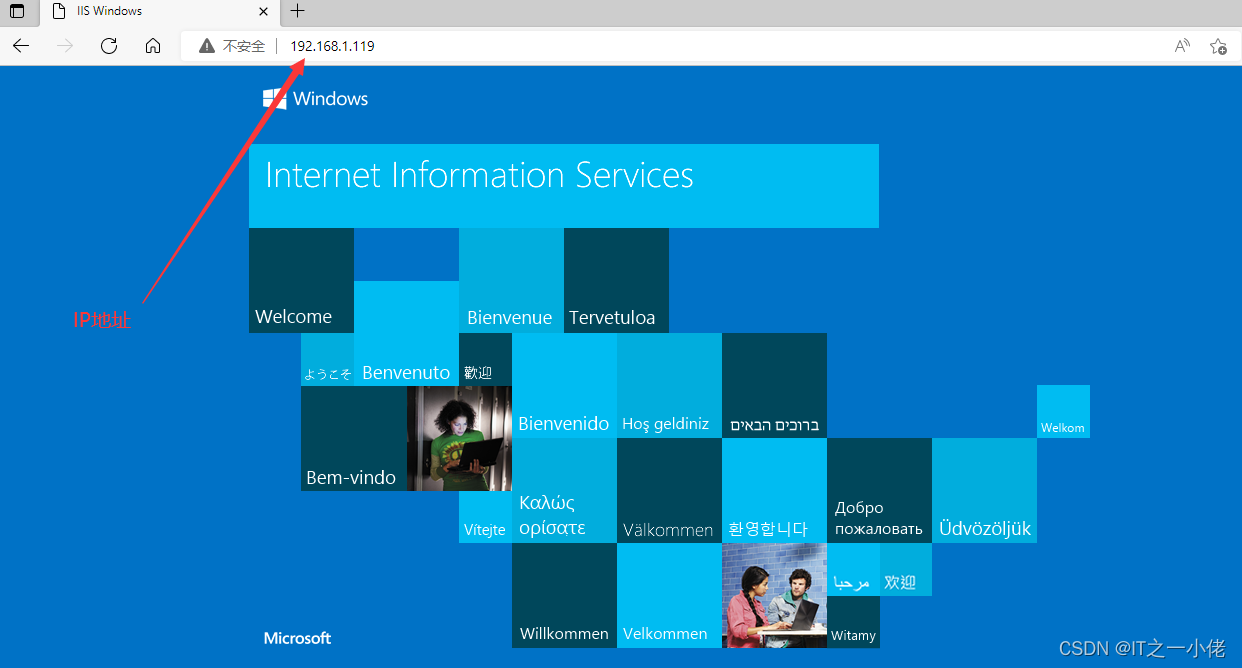Click the Добро пожаловать tile

879,490
